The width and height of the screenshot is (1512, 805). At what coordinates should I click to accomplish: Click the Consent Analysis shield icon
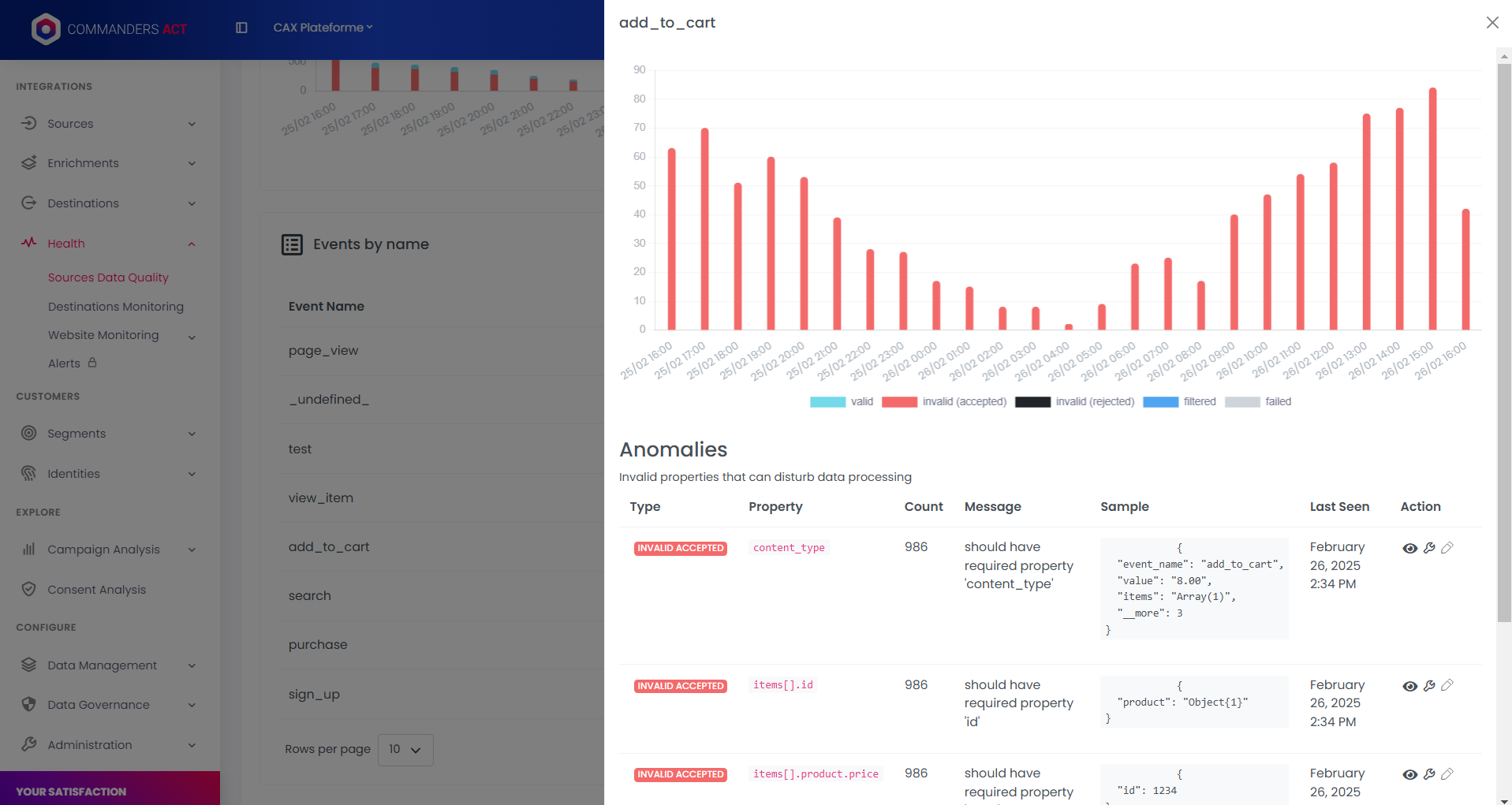click(29, 589)
